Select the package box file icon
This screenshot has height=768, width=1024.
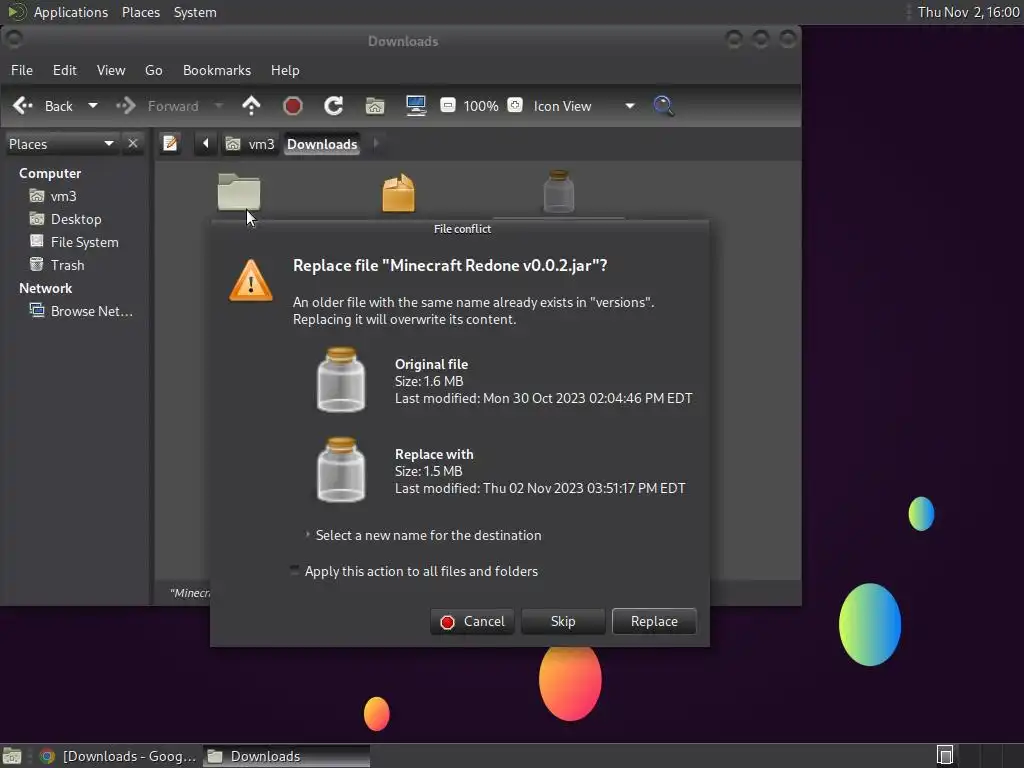(398, 193)
